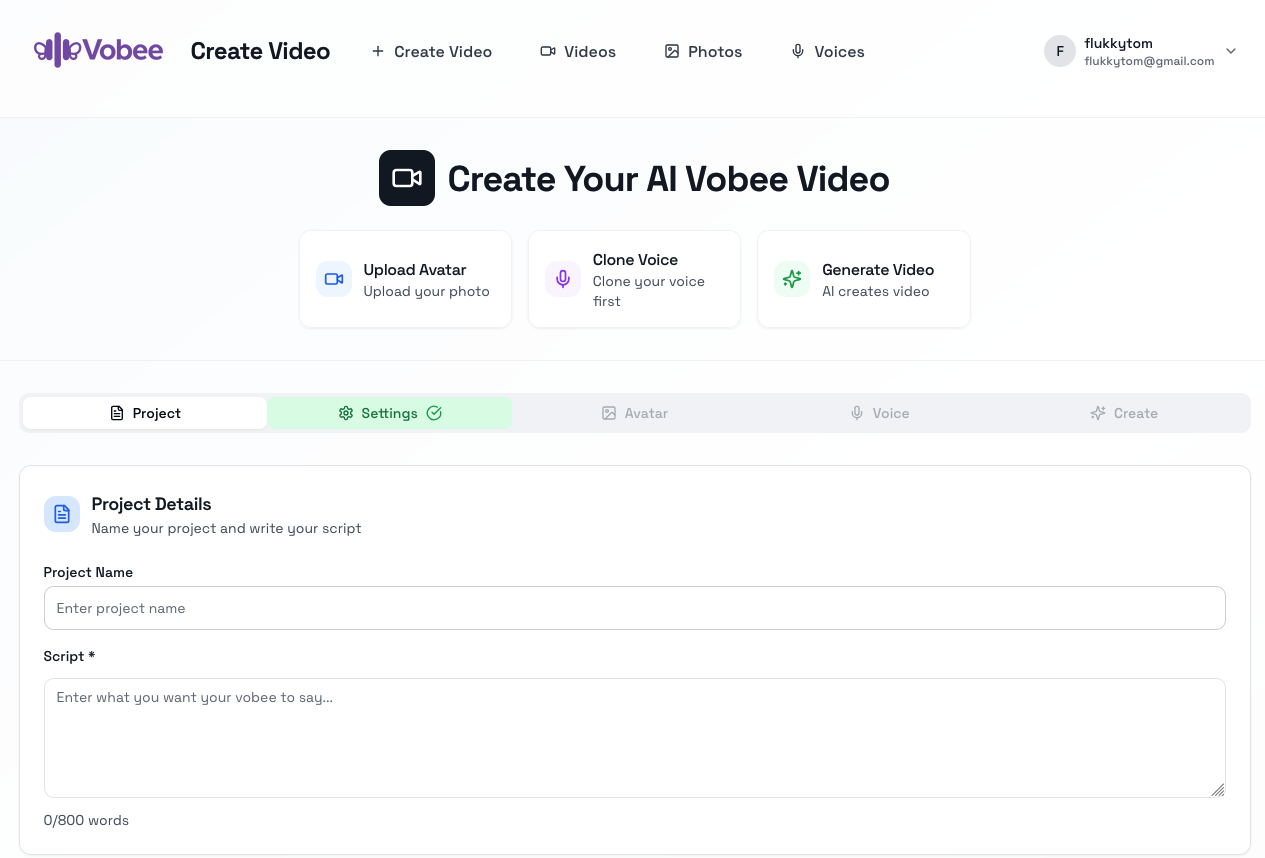Click the black video camera hero icon
Viewport: 1265px width, 858px height.
point(407,178)
